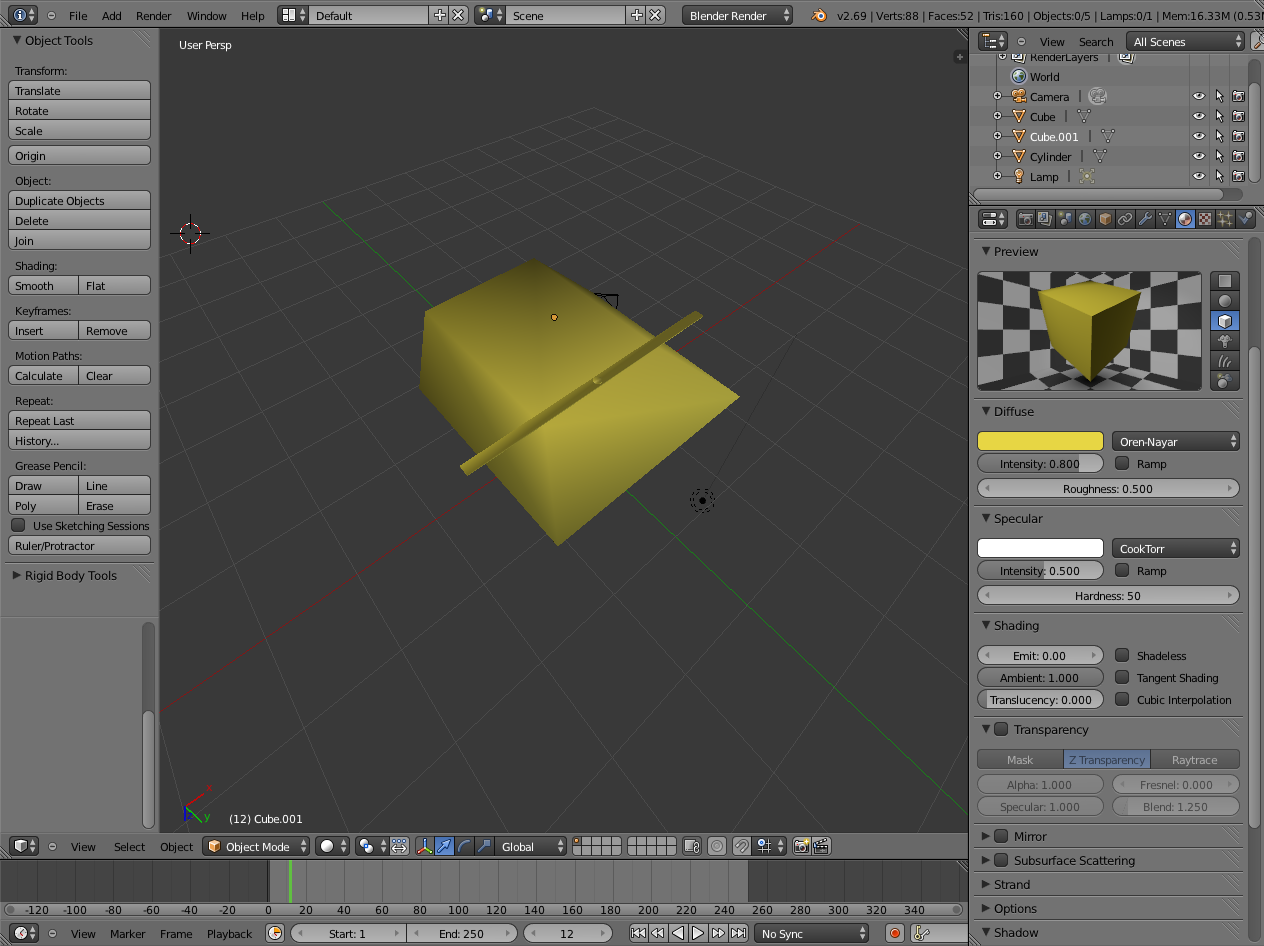Hide Cube.001 using its eye icon

coord(1199,136)
